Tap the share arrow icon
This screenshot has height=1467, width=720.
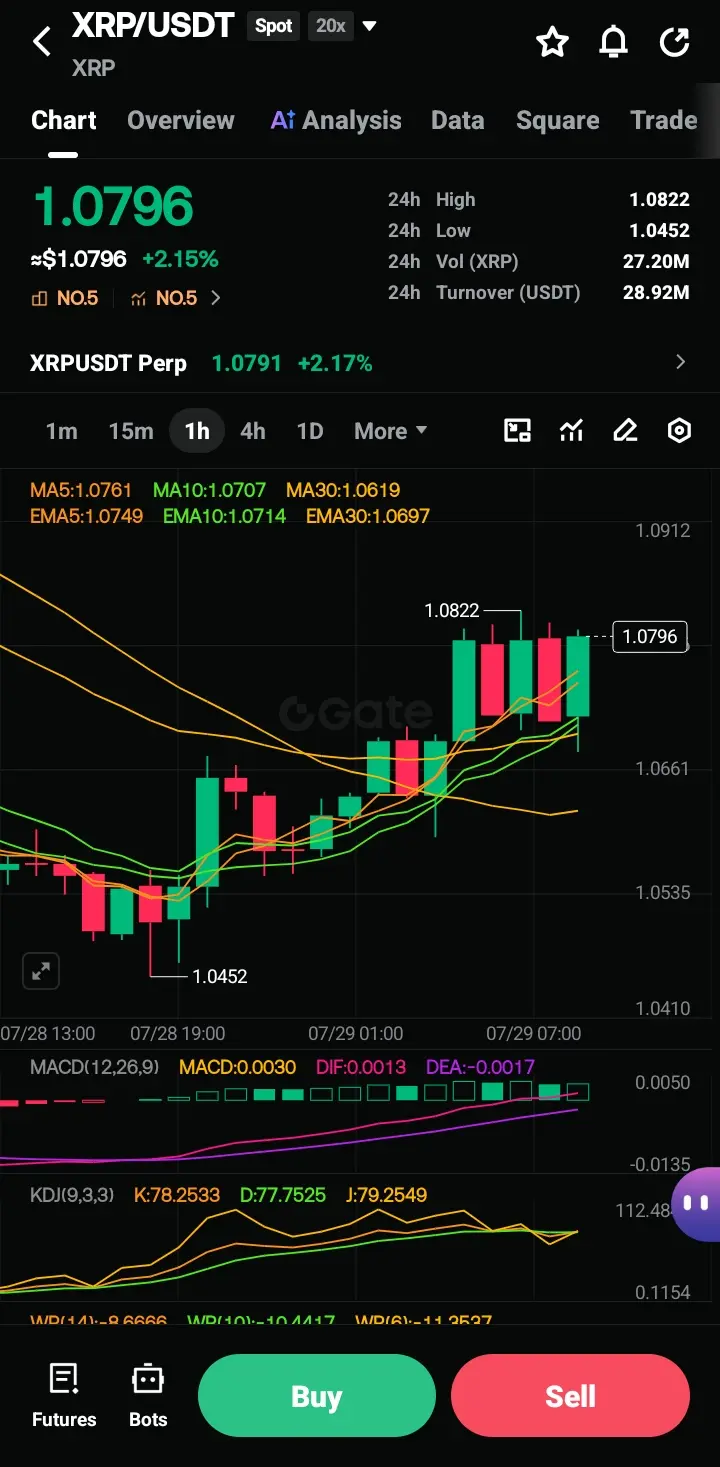click(675, 42)
